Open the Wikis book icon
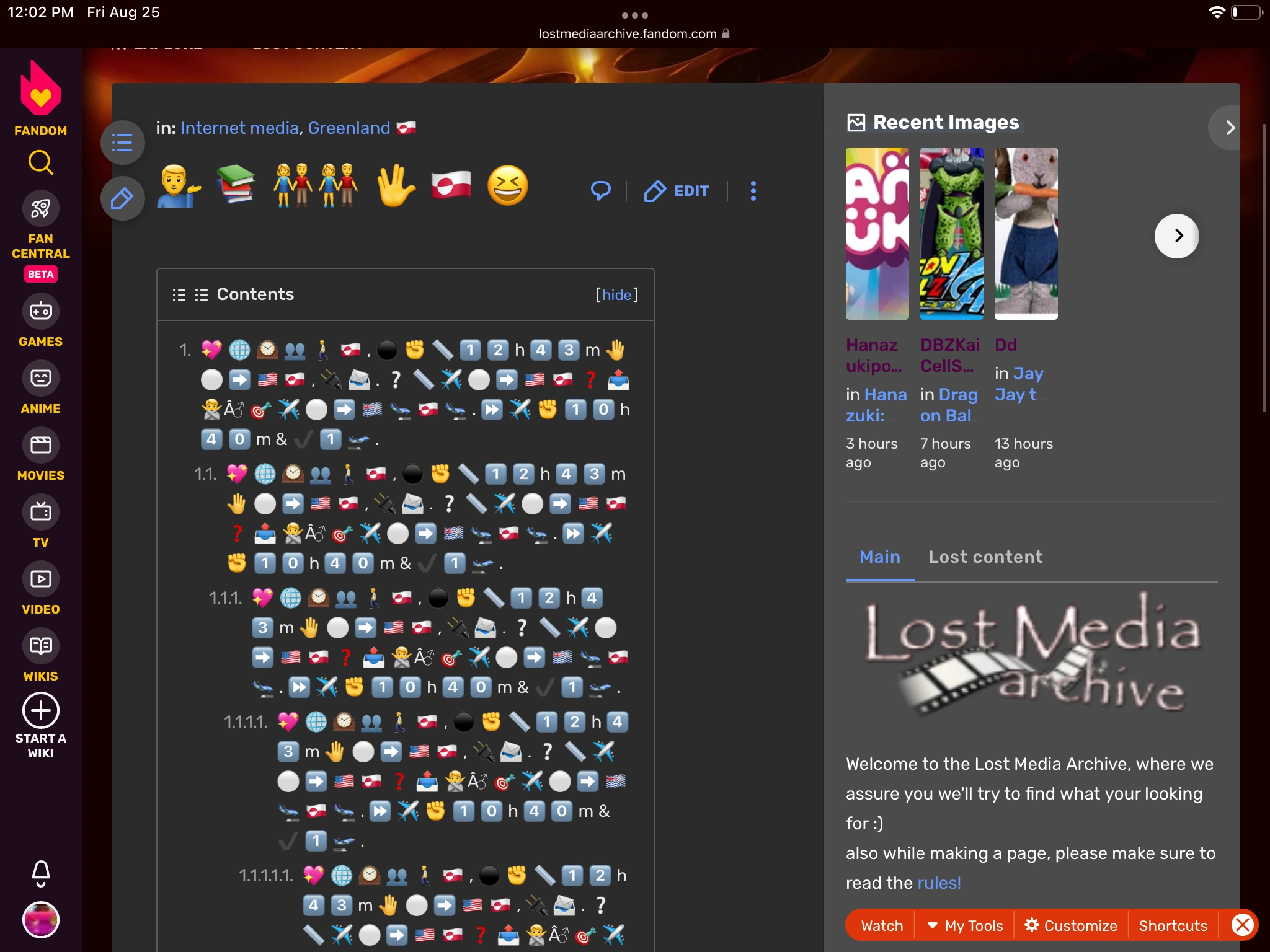 click(x=40, y=646)
